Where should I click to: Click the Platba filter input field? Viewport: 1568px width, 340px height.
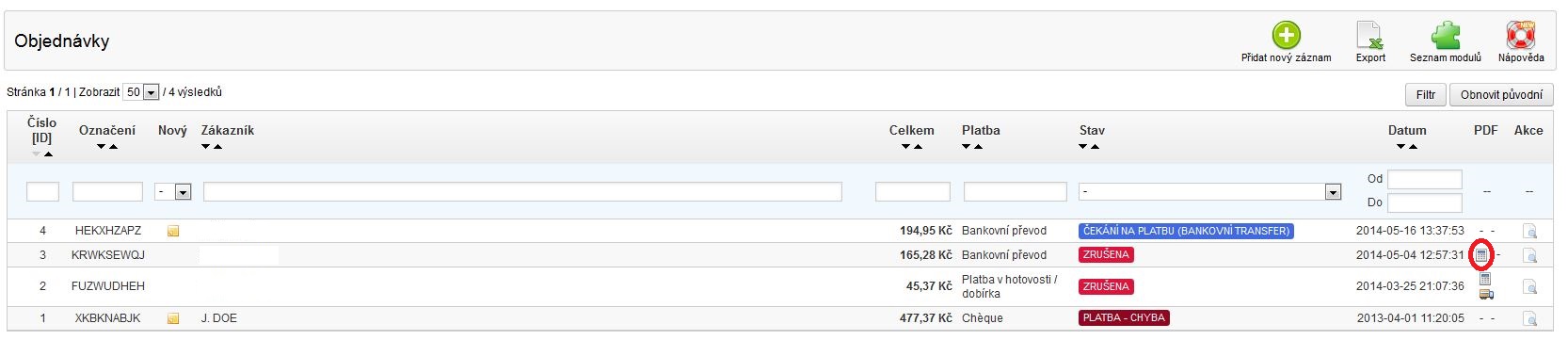coord(1015,192)
